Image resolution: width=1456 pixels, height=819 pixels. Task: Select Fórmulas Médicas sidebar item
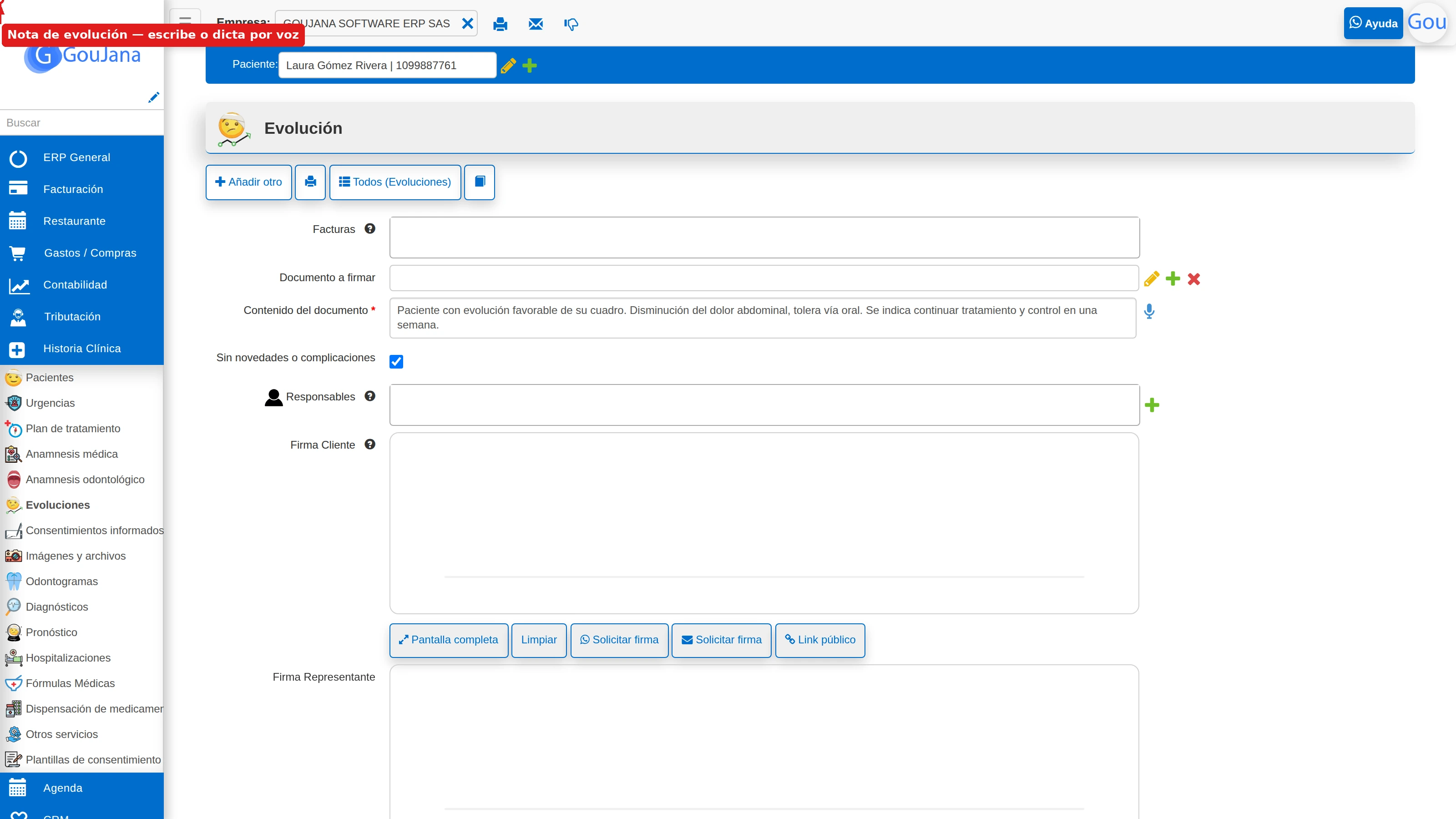click(70, 683)
